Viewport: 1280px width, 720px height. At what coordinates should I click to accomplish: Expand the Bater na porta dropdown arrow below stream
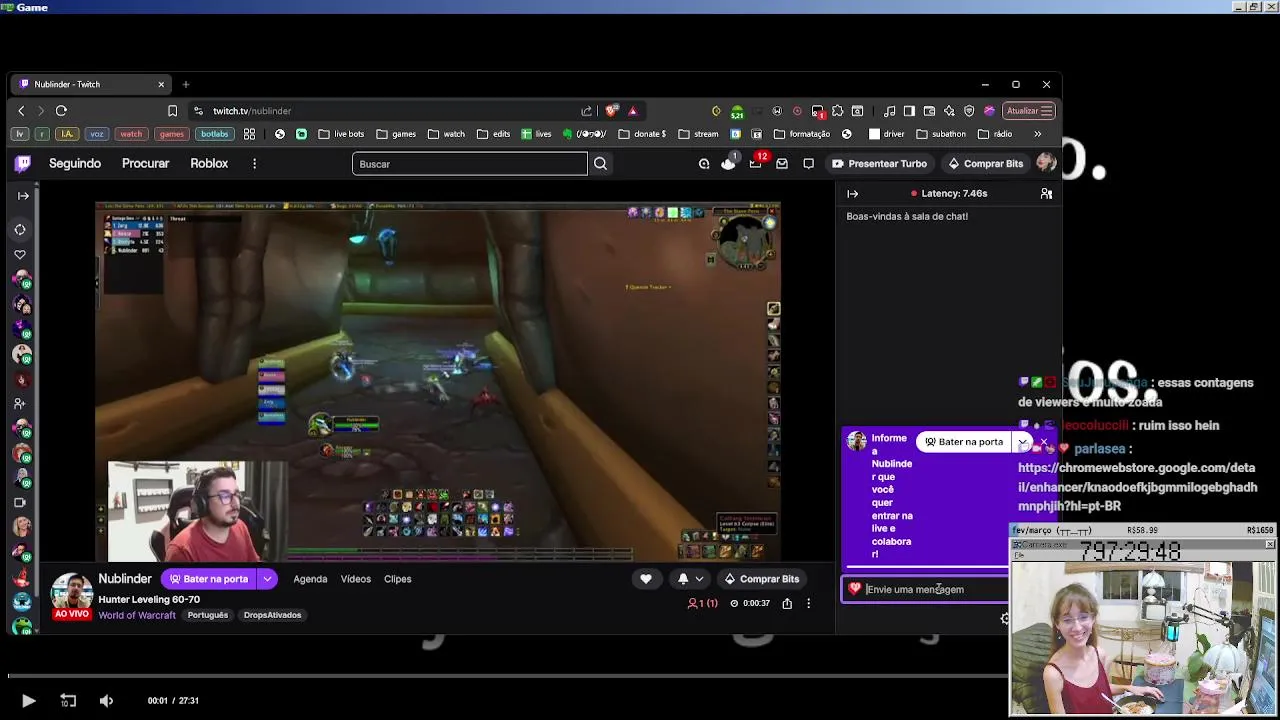(267, 579)
